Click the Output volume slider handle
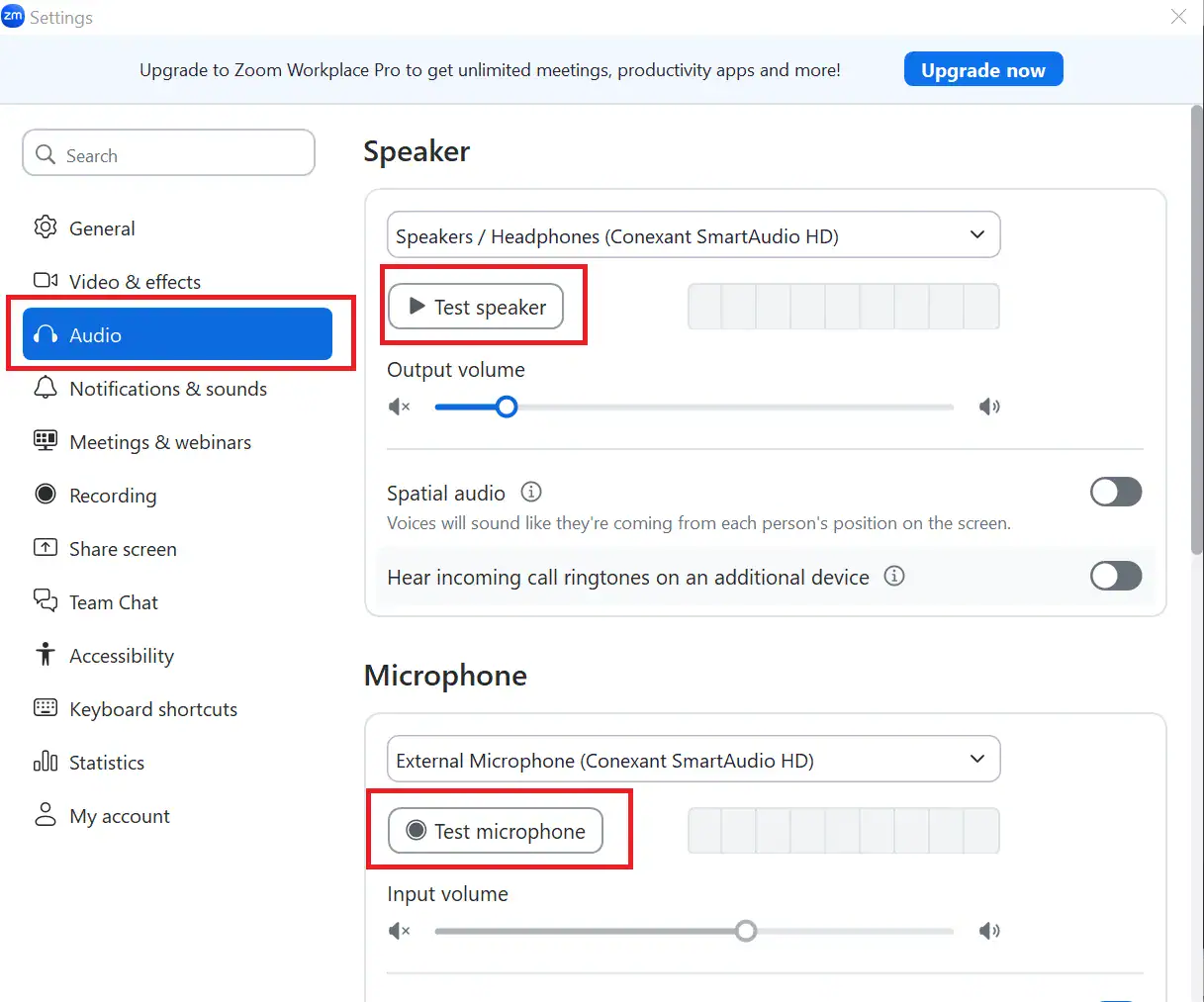The width and height of the screenshot is (1204, 1002). click(x=507, y=407)
